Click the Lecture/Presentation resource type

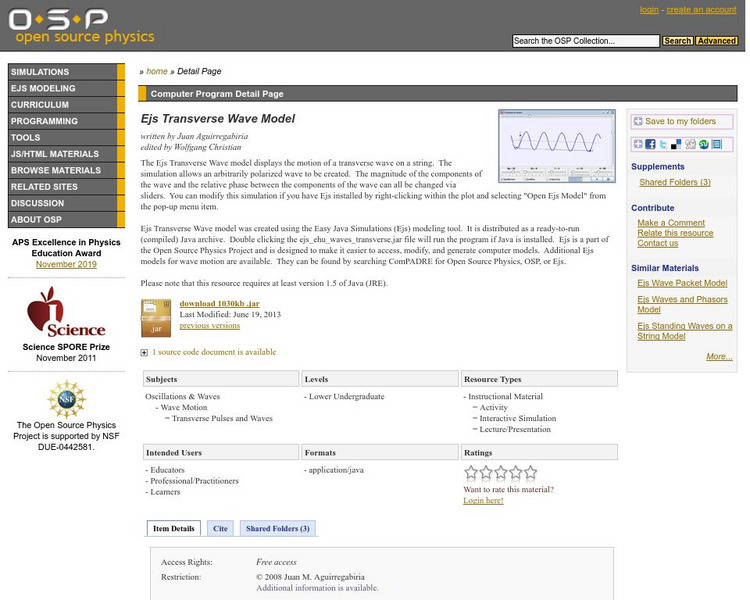[x=515, y=429]
